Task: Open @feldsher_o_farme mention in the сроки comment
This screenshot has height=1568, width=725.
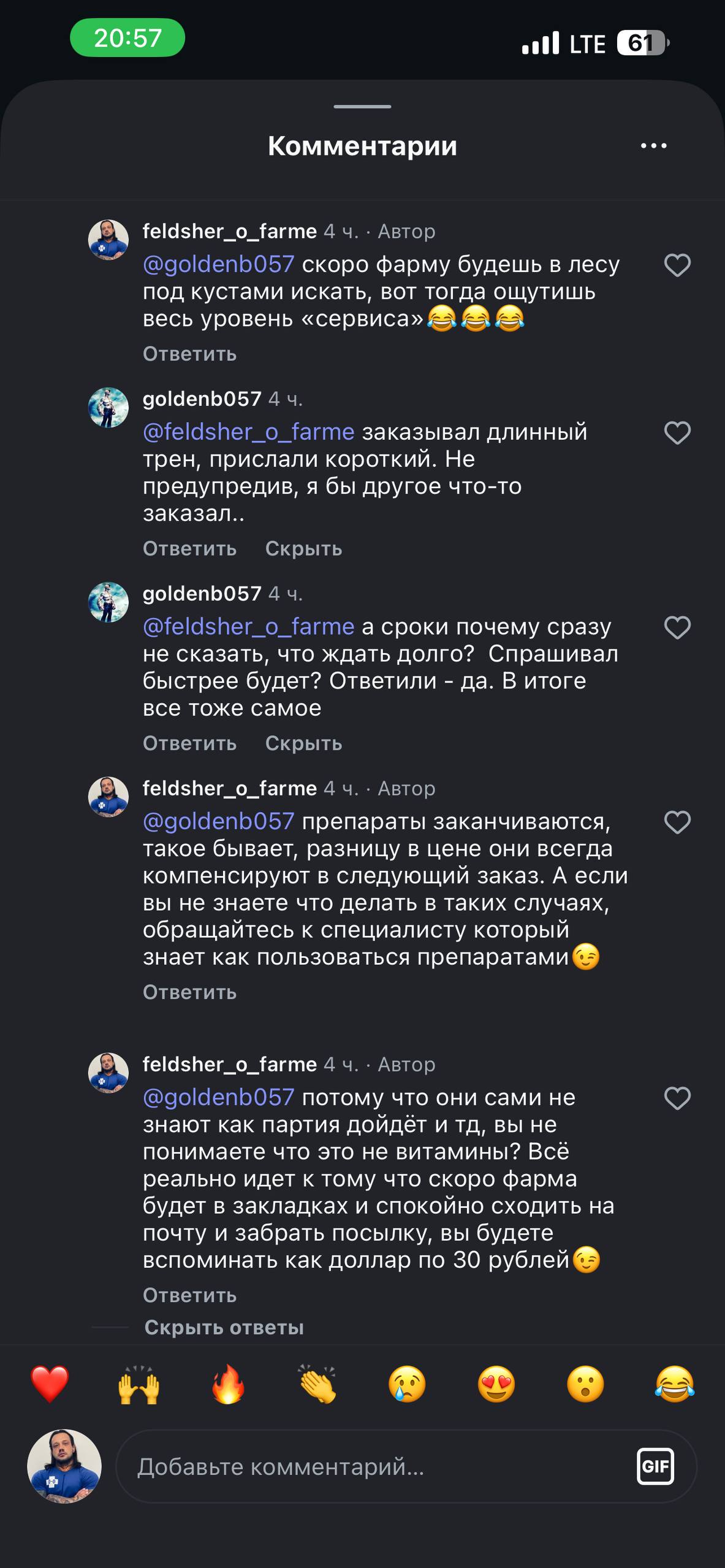Action: point(248,627)
